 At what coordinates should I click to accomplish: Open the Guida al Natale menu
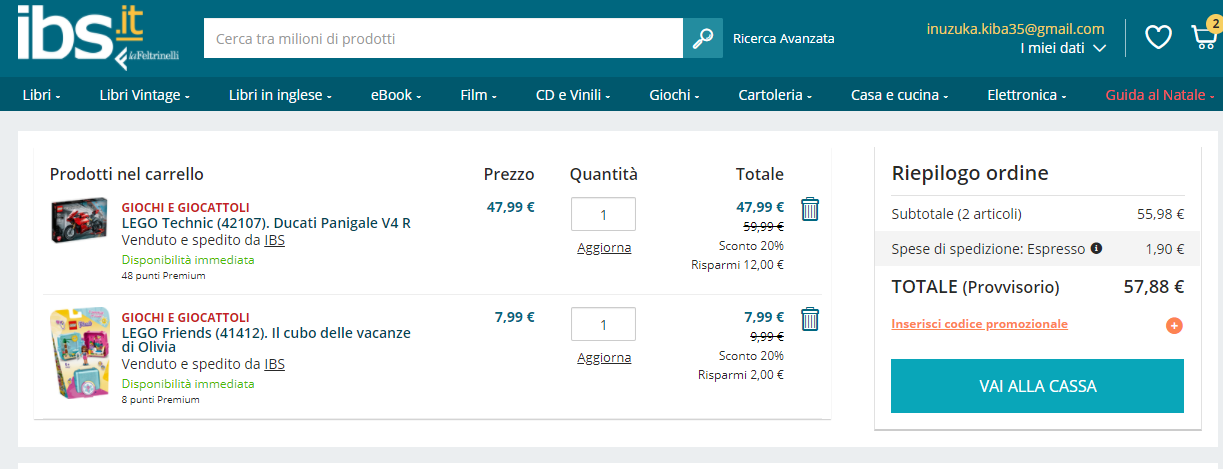pos(1159,95)
